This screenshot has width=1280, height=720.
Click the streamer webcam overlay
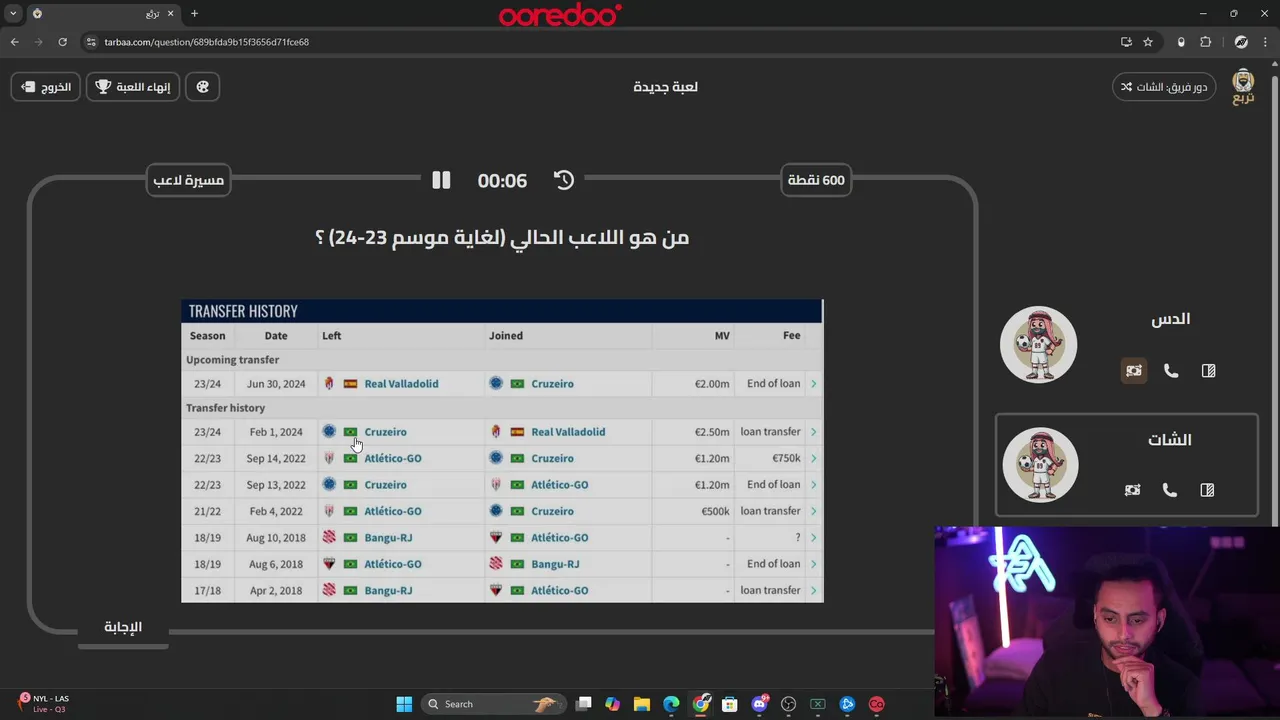coord(1107,622)
